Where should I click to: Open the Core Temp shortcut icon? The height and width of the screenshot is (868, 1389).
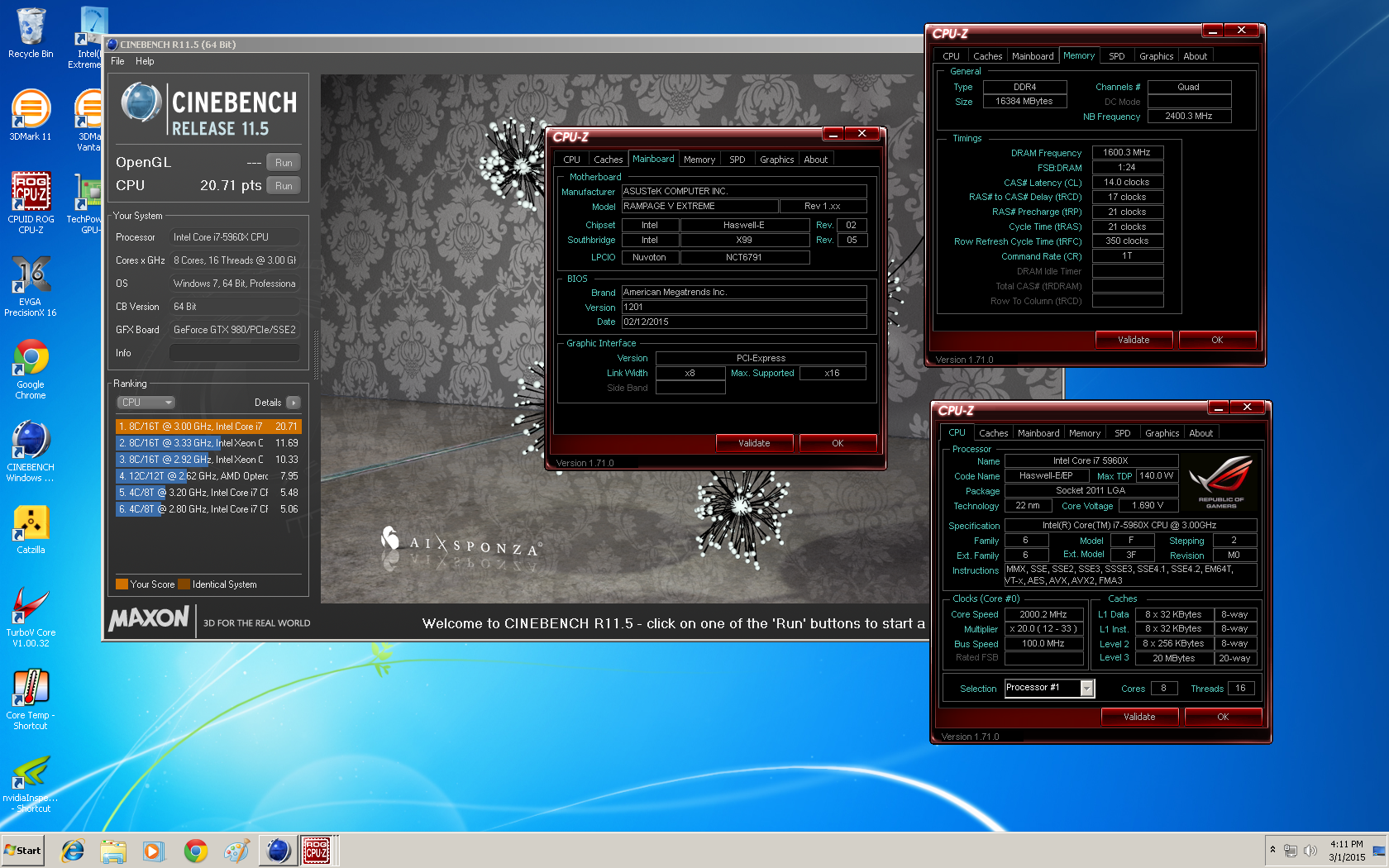31,699
